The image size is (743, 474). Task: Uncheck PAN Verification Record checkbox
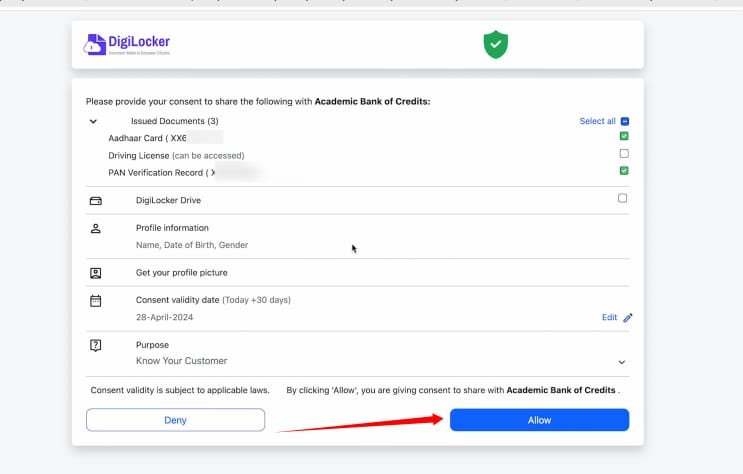[x=624, y=171]
